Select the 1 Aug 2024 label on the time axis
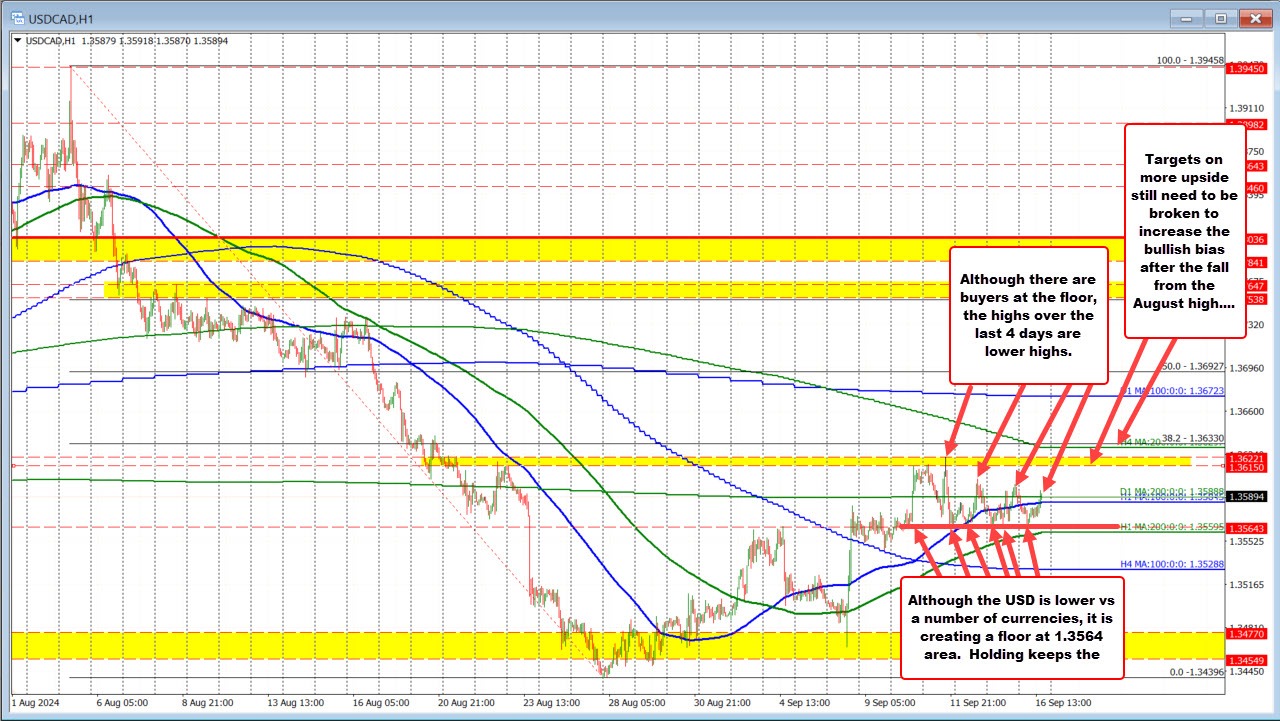Screen dimensions: 1280x721 35,703
